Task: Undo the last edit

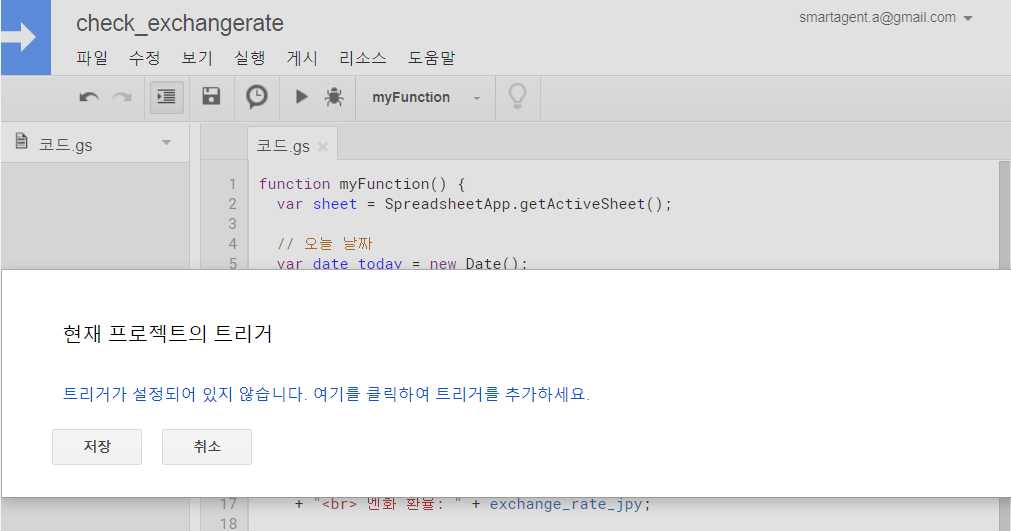Action: (x=89, y=97)
